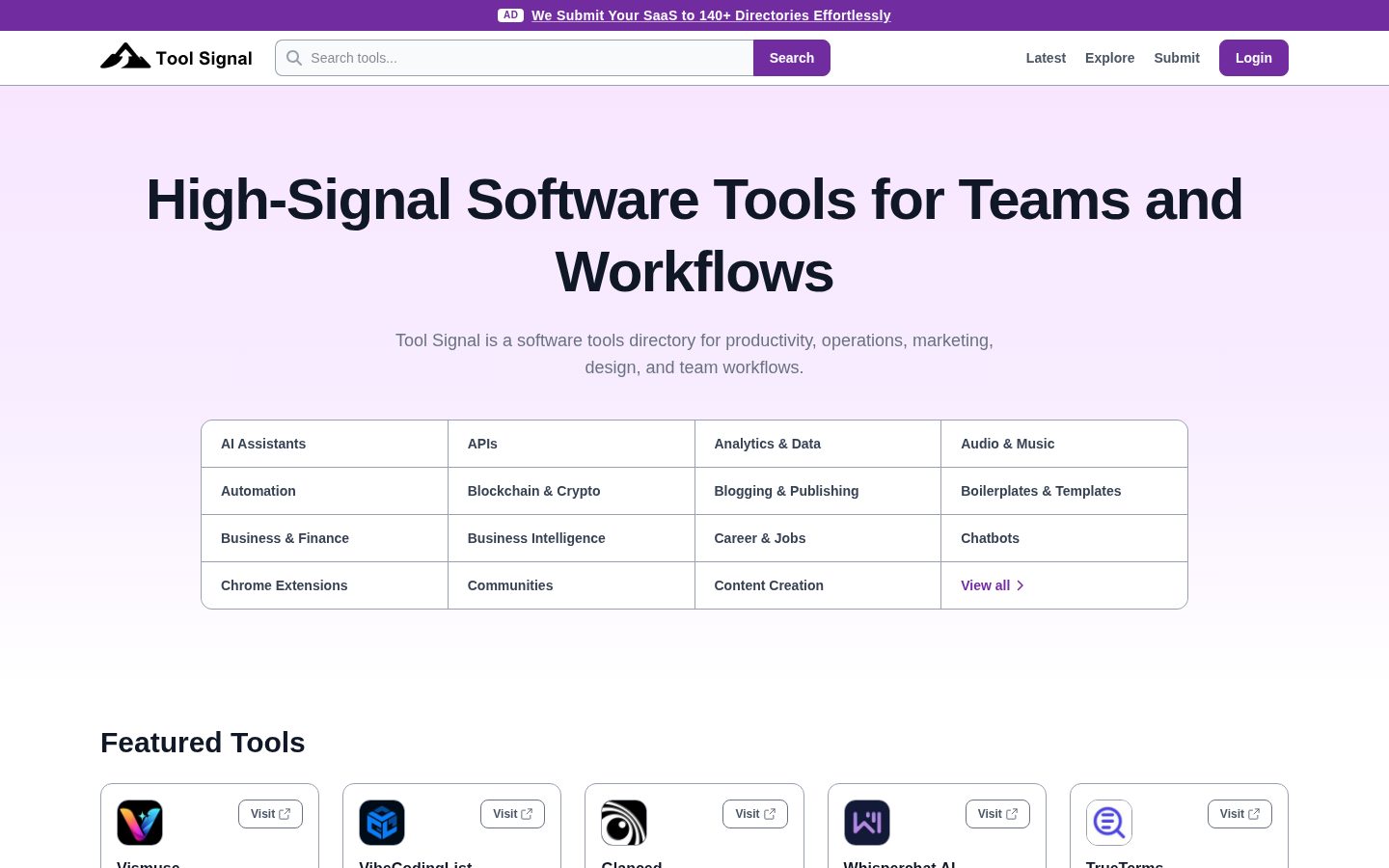The image size is (1389, 868).
Task: Select the Boilerplates & Templates category
Action: pyautogui.click(x=1064, y=491)
